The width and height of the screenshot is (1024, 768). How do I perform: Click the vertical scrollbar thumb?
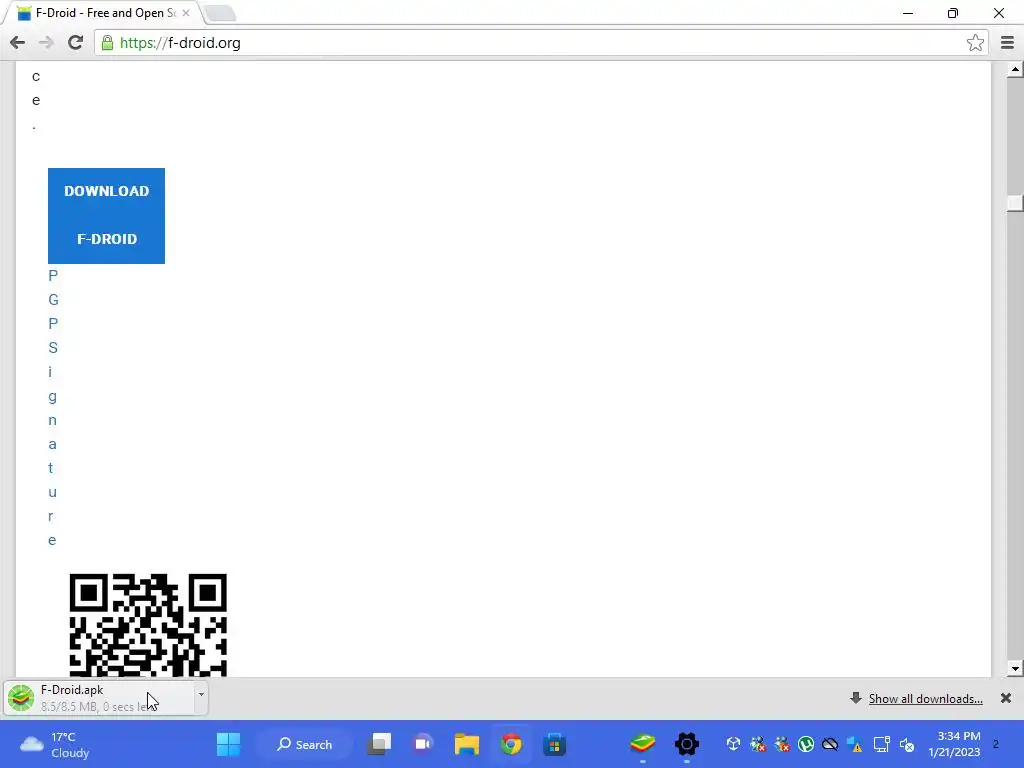pyautogui.click(x=1015, y=203)
